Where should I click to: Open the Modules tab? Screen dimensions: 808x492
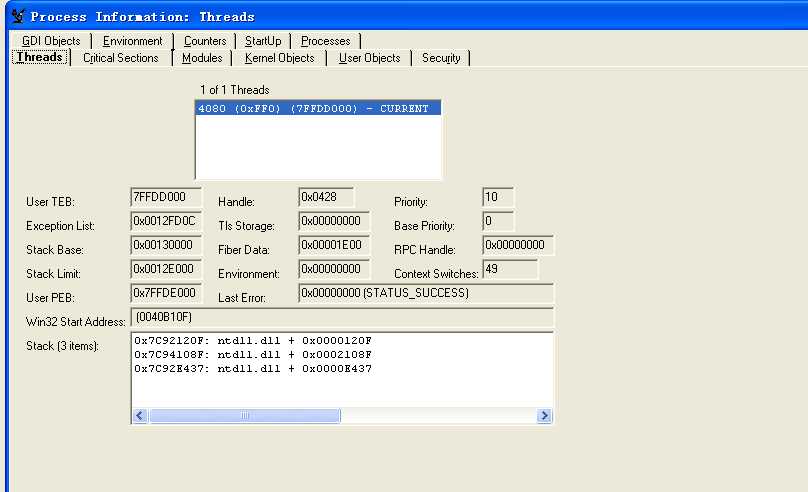click(x=202, y=58)
